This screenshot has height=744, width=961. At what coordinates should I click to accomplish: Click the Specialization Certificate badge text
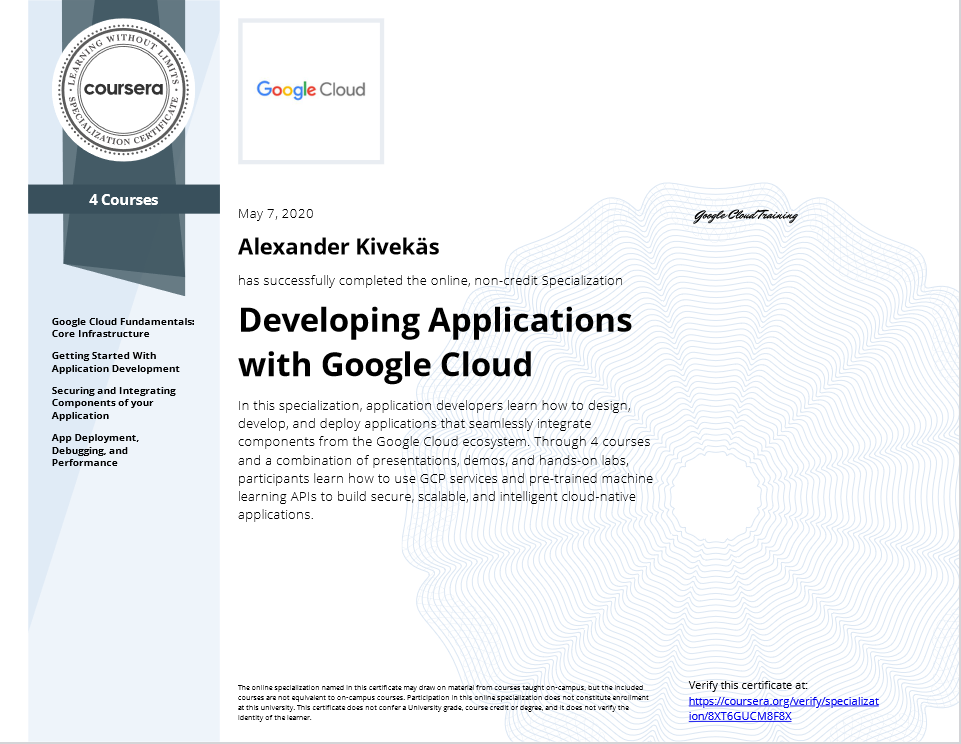tap(123, 135)
